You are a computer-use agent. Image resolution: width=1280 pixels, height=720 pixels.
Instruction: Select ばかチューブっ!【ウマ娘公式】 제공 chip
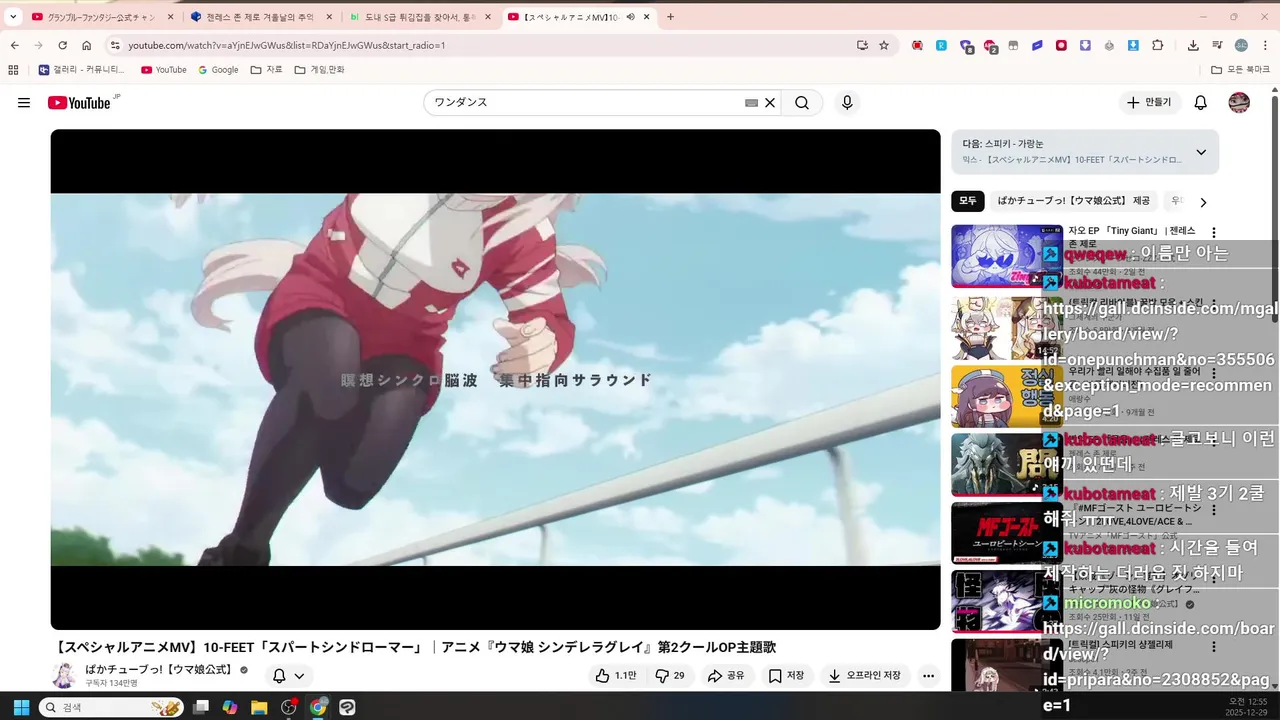point(1073,201)
